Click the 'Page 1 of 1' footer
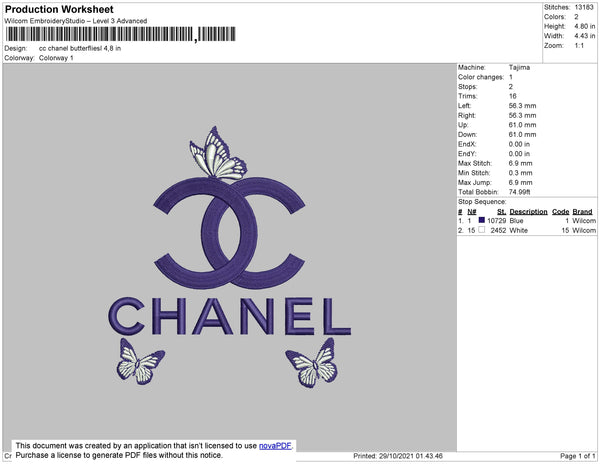This screenshot has height=464, width=600. pyautogui.click(x=578, y=456)
